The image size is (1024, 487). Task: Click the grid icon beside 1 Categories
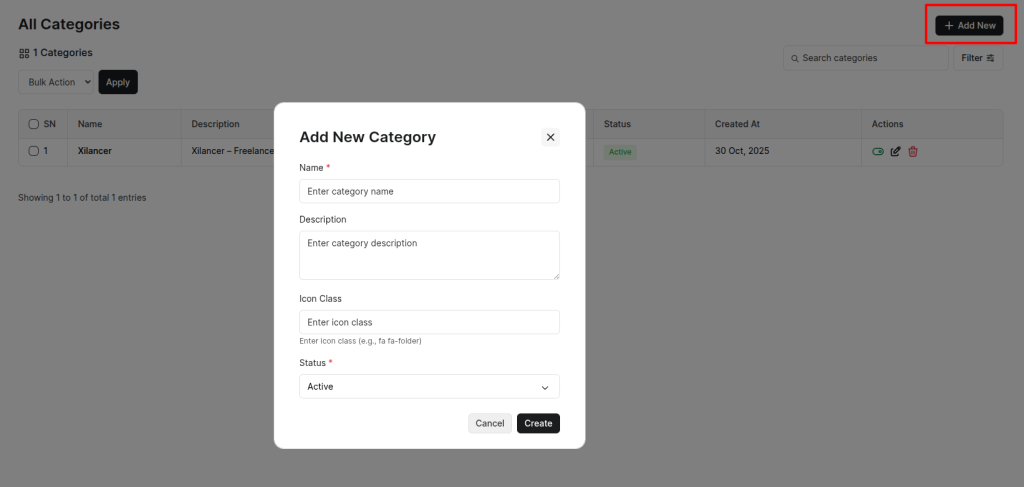pyautogui.click(x=24, y=53)
